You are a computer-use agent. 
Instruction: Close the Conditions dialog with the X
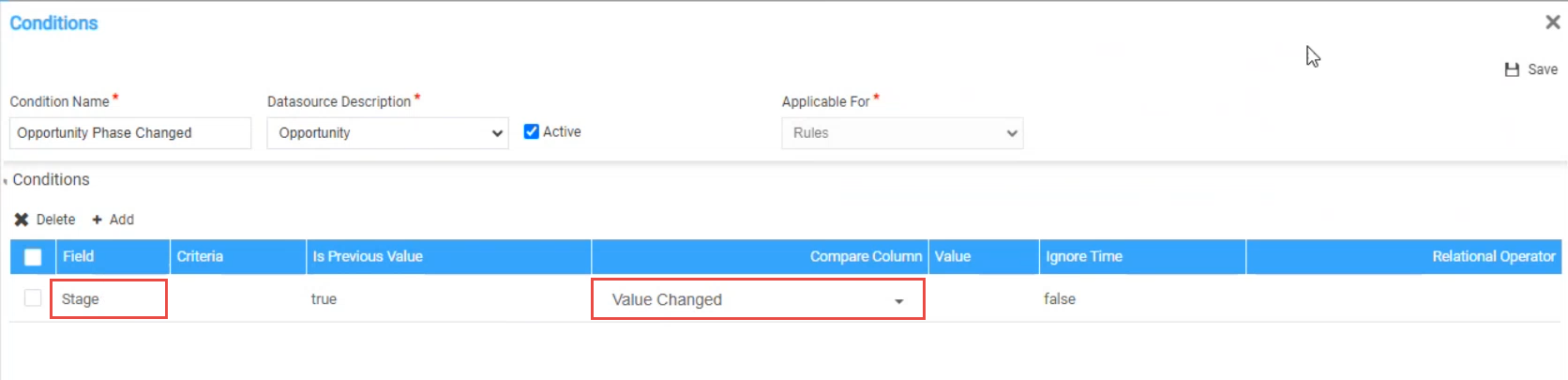[1552, 23]
